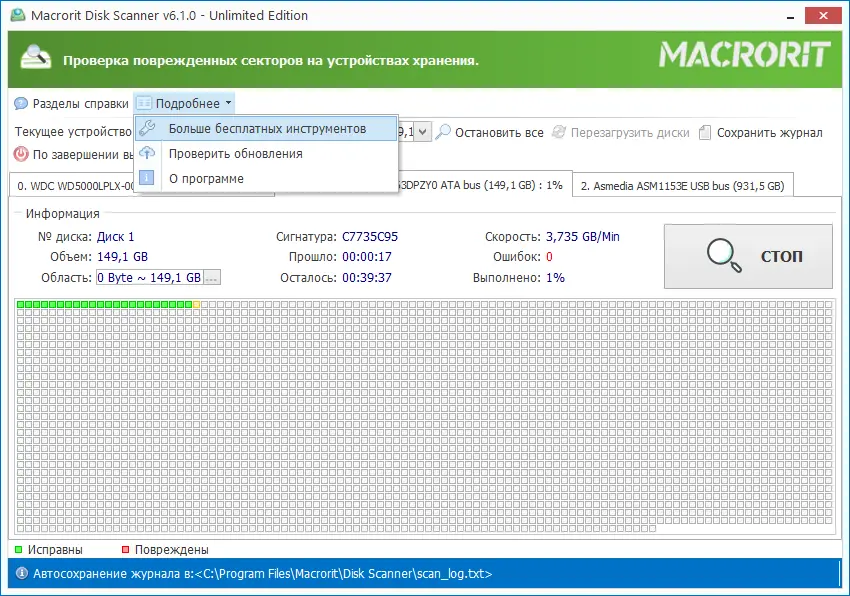850x596 pixels.
Task: Click the remaining time 00:39:37
Action: click(366, 278)
